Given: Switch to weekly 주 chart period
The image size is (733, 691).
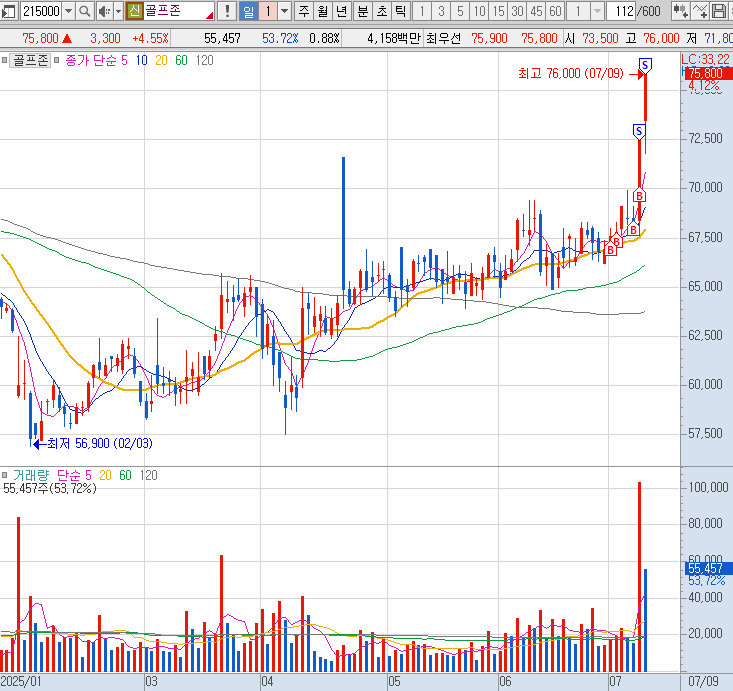Looking at the screenshot, I should (303, 11).
